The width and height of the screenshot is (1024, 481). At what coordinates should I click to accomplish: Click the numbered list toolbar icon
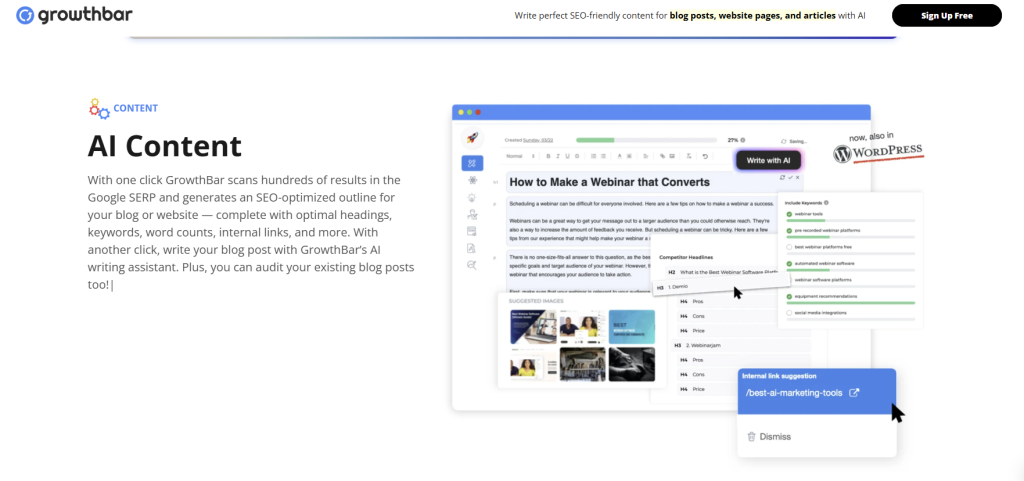594,156
